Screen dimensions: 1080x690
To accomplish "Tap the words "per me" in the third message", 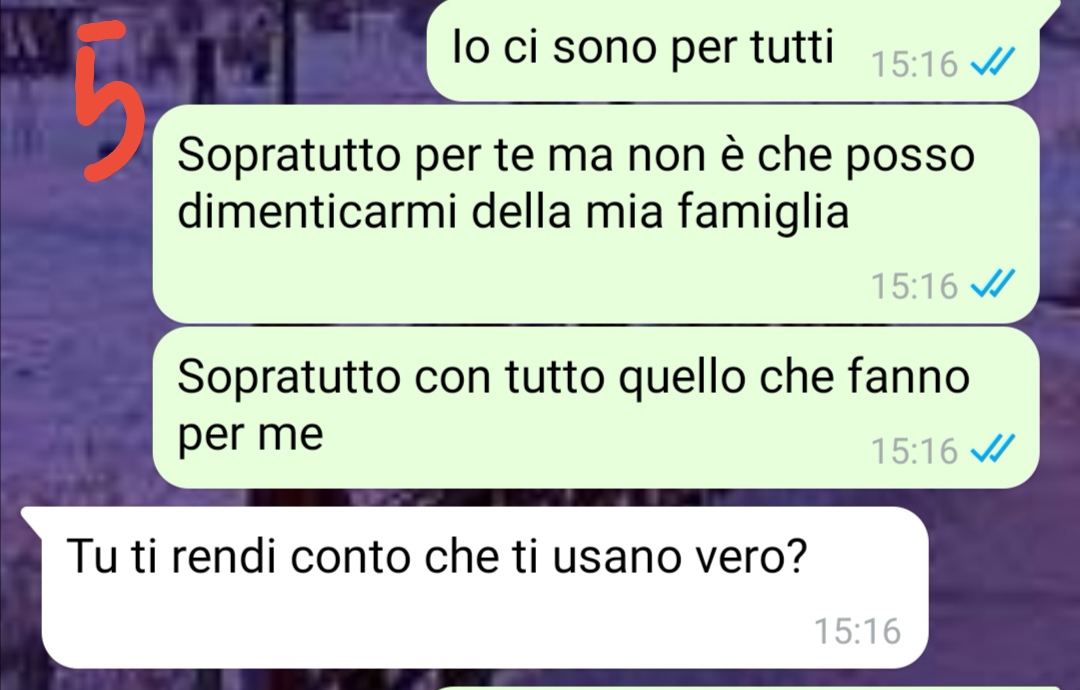I will [250, 436].
